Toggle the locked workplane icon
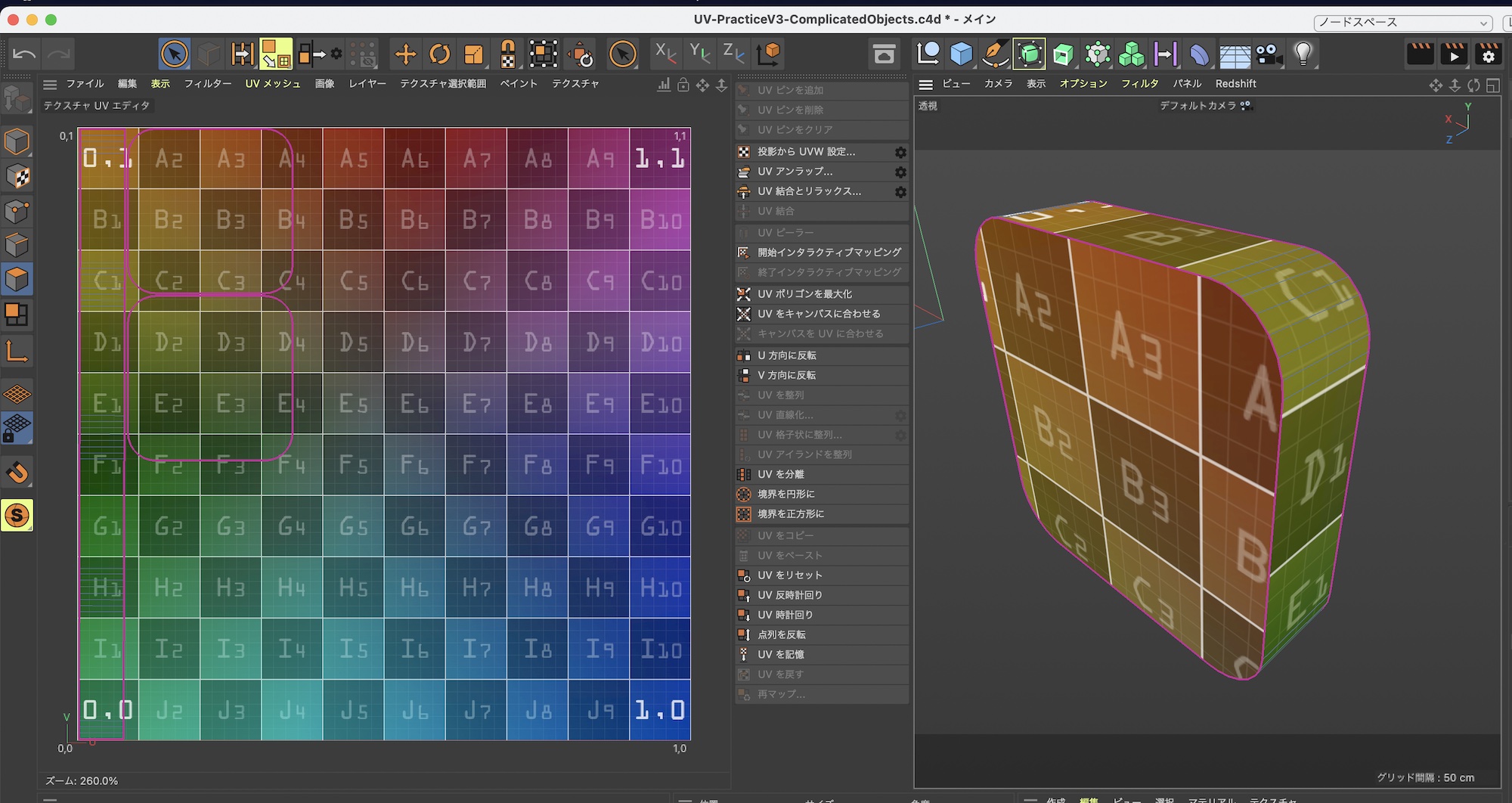Viewport: 1512px width, 803px height. (17, 428)
